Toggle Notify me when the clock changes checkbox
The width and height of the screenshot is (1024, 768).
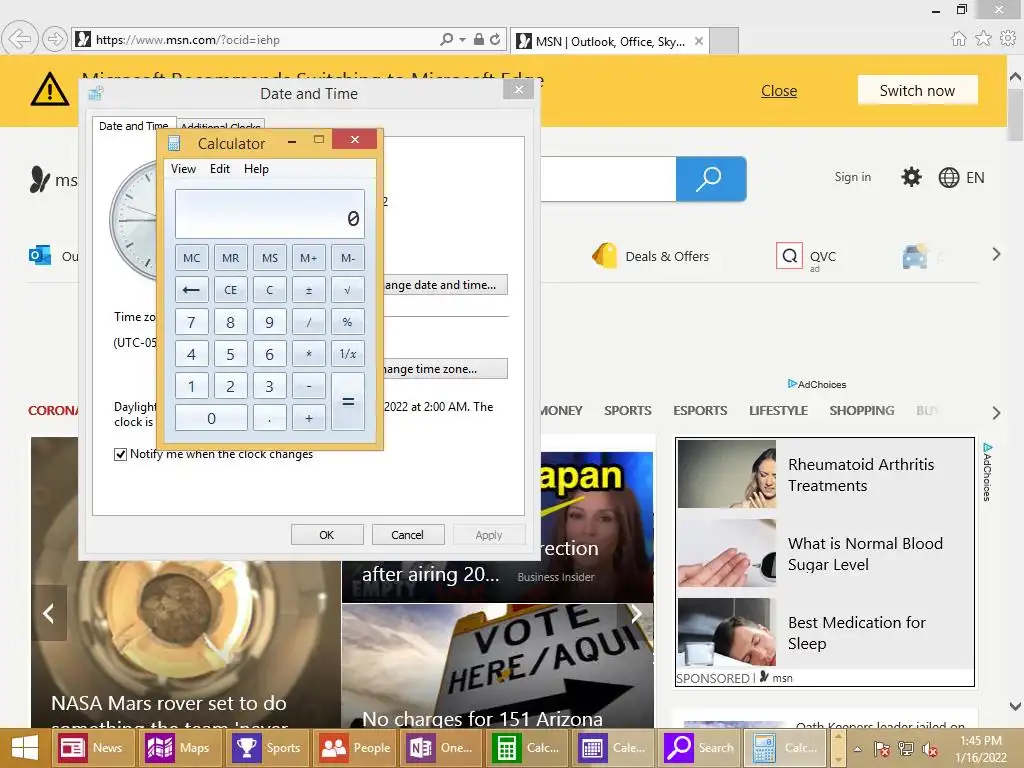[120, 454]
